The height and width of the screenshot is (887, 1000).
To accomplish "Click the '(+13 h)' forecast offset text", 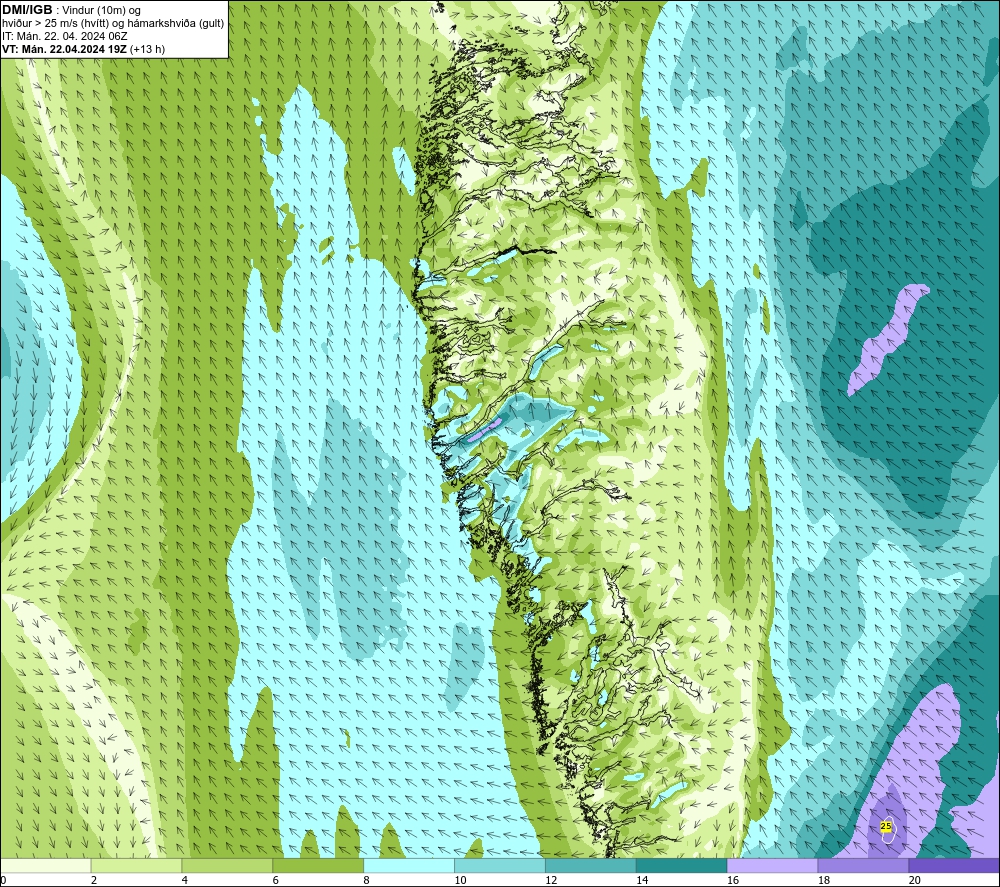I will click(x=147, y=49).
